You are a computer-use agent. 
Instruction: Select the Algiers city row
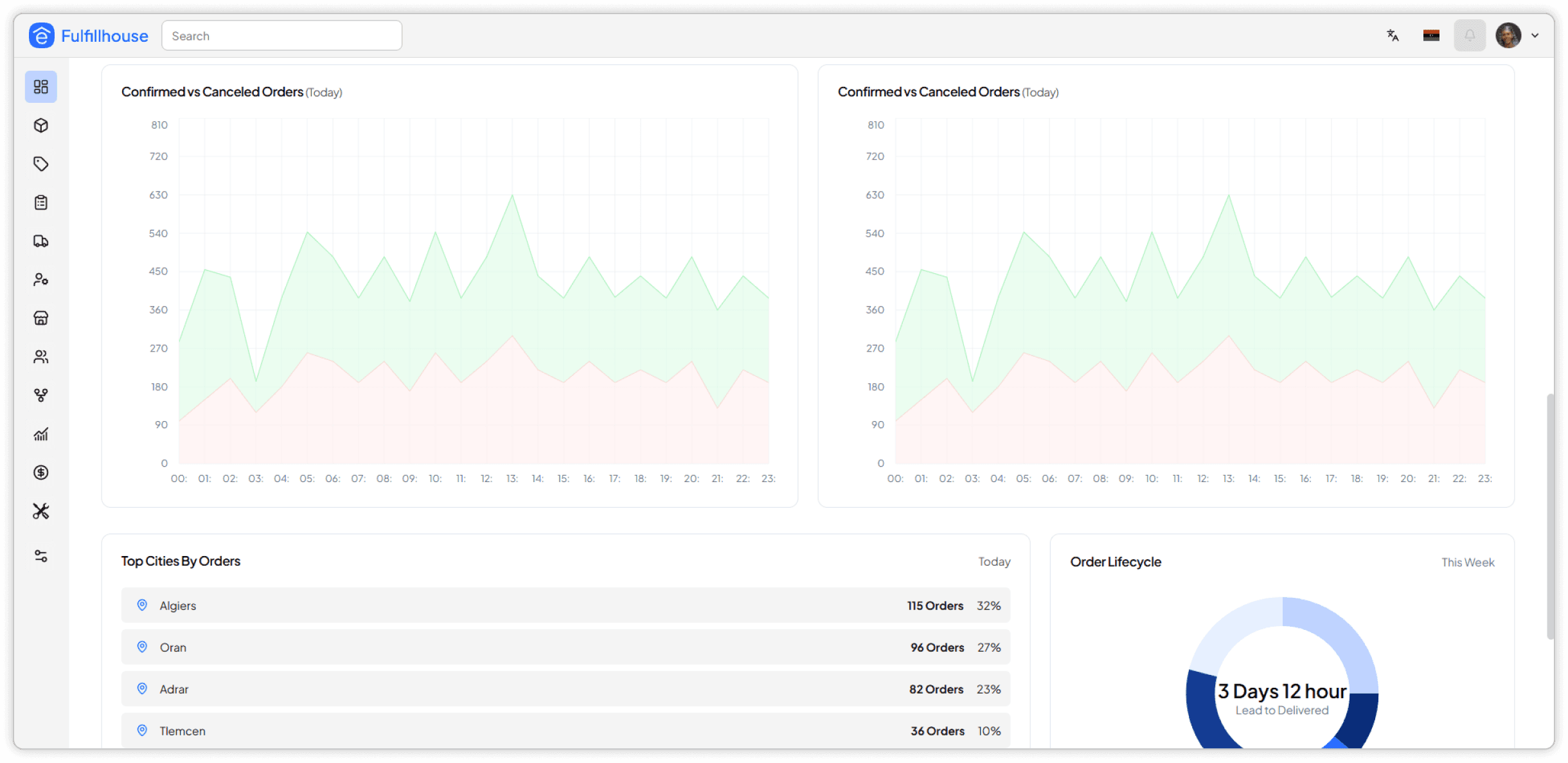[566, 606]
